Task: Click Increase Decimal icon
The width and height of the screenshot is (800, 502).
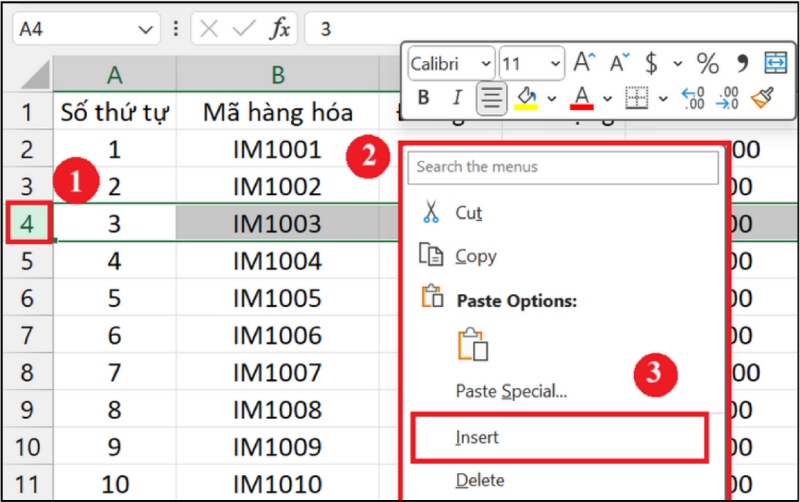Action: point(693,98)
